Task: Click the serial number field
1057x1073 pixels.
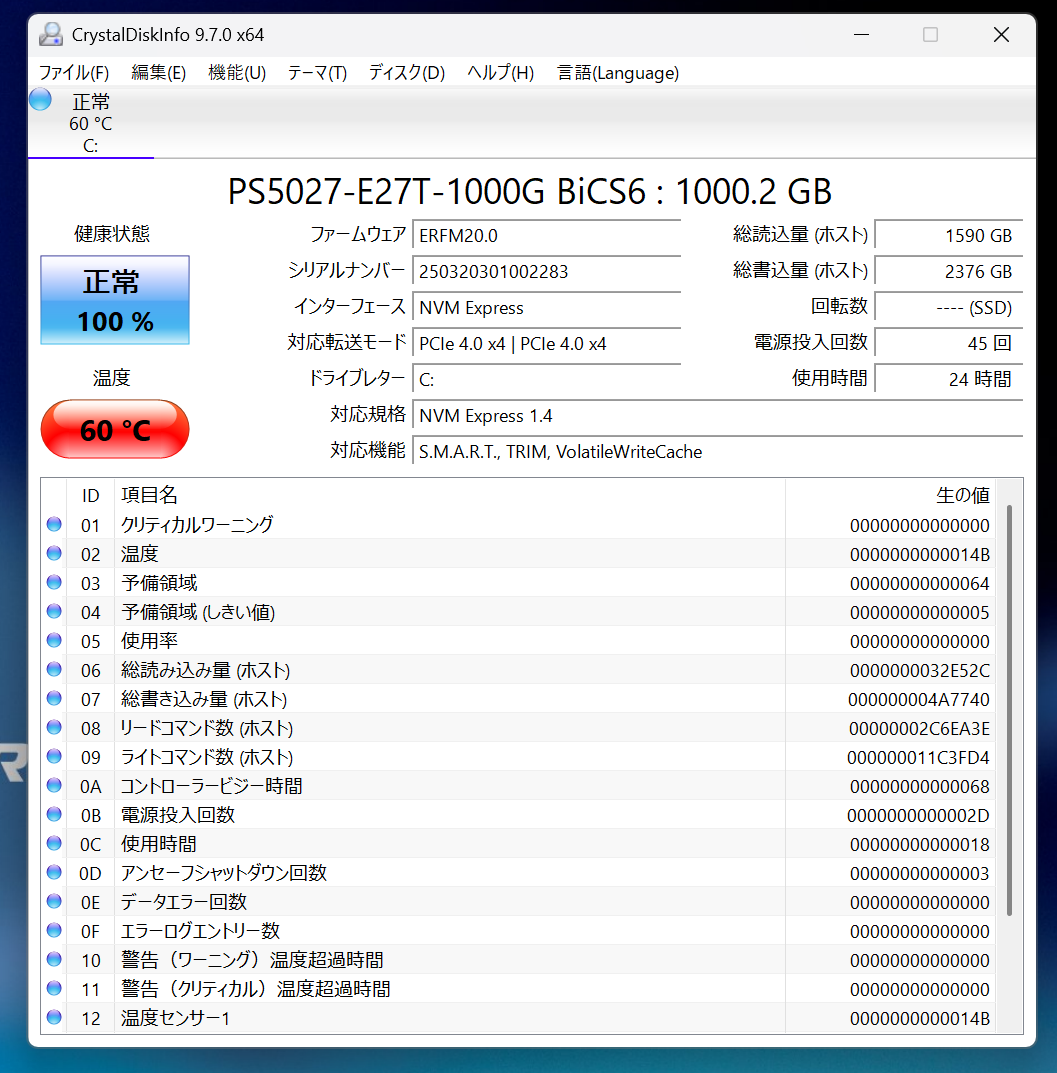Action: coord(546,271)
